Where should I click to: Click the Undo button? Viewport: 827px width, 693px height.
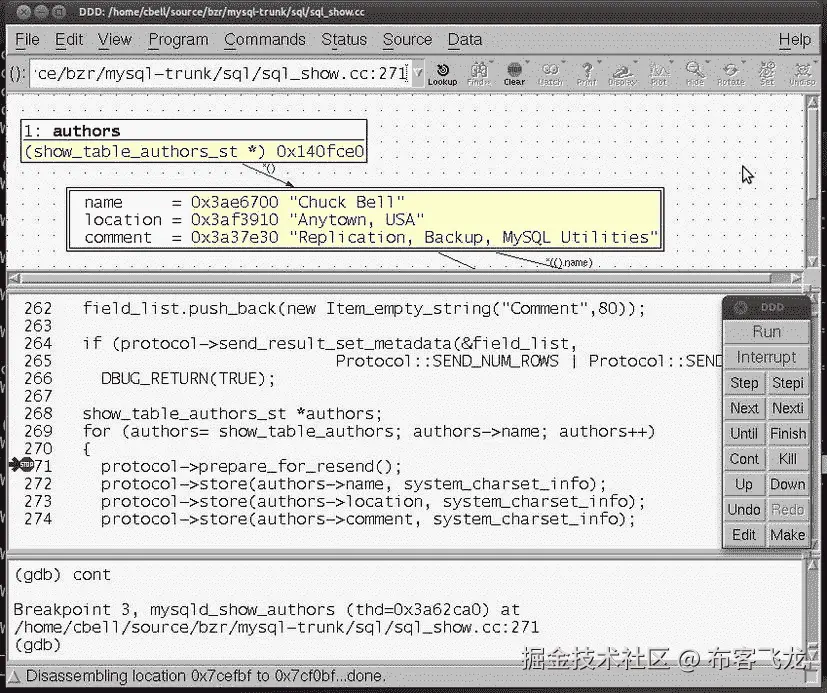click(x=744, y=509)
